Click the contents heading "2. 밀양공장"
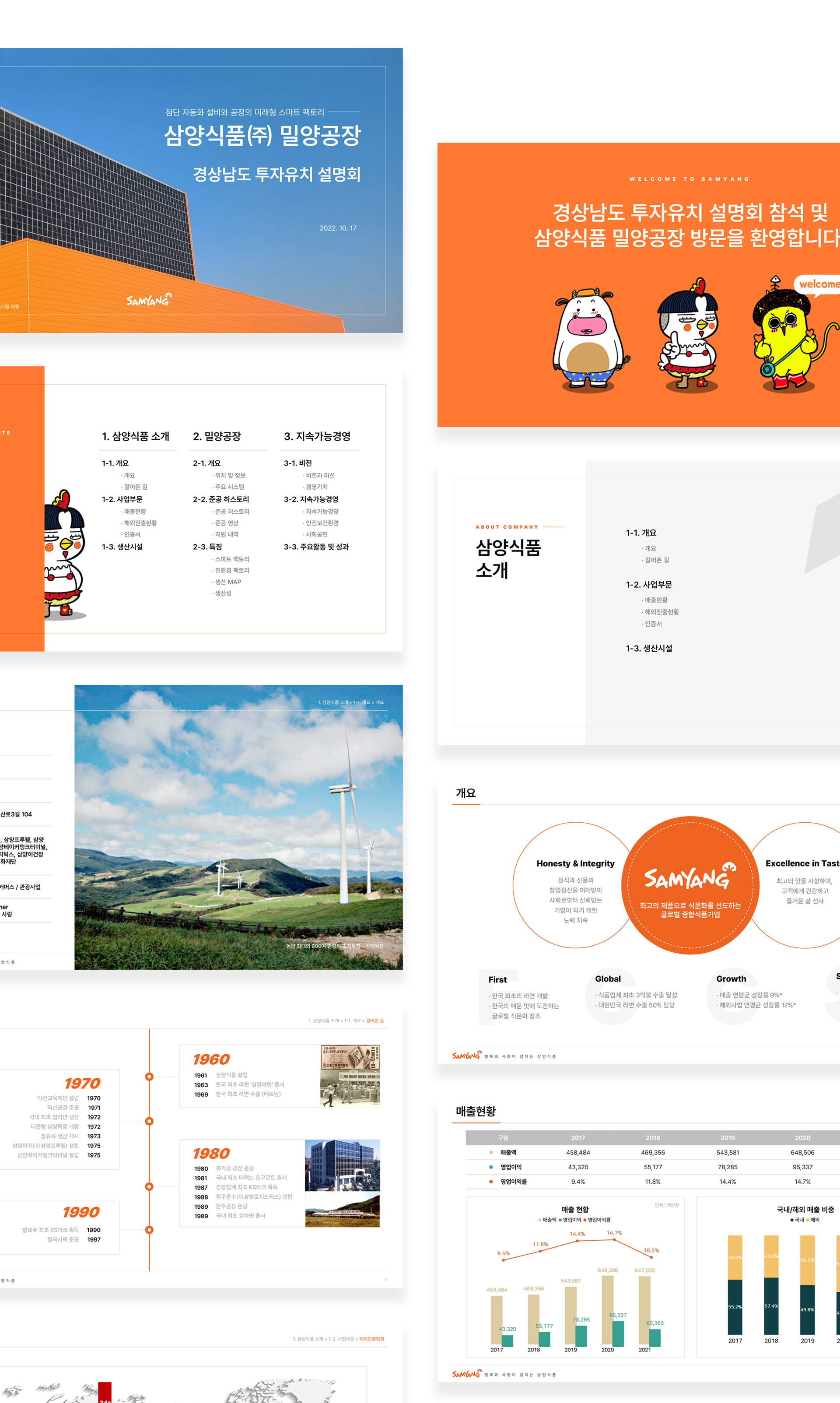840x1403 pixels. (x=217, y=436)
